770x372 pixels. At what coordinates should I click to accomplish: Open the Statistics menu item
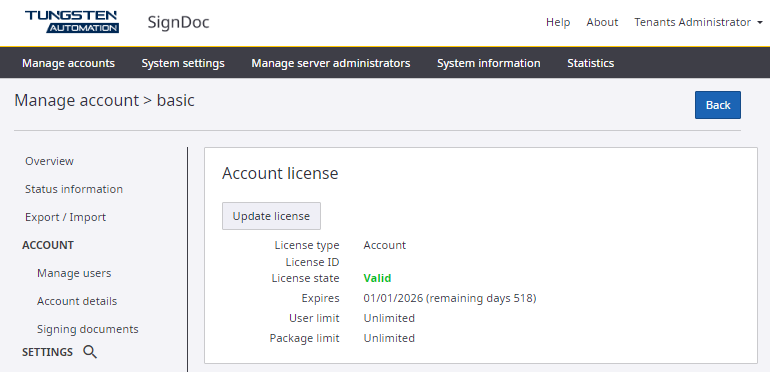point(591,63)
